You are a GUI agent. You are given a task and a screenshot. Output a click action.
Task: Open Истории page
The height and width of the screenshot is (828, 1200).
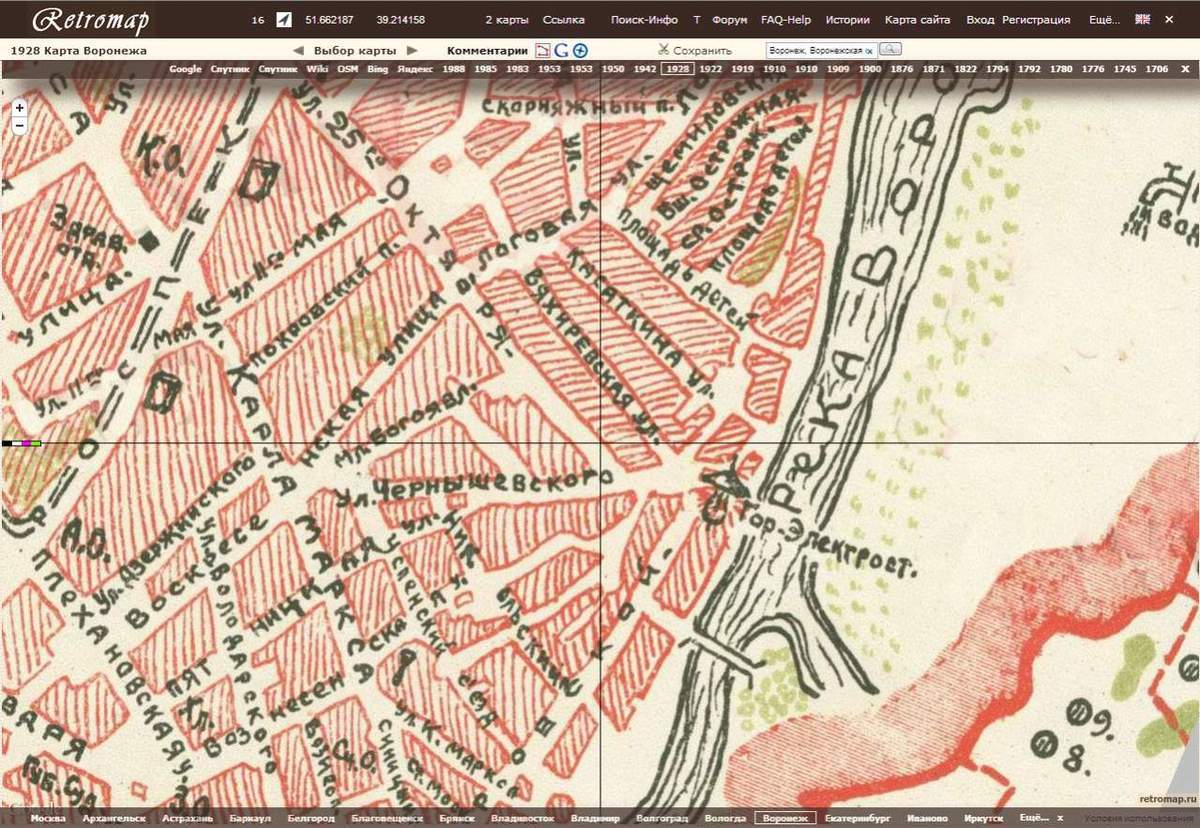tap(847, 20)
